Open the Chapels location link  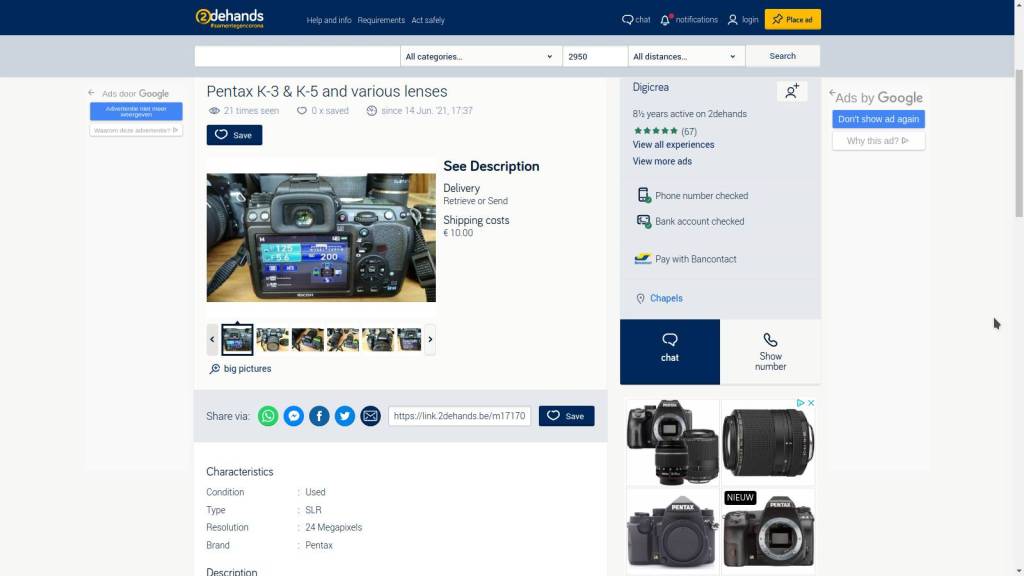pos(666,298)
